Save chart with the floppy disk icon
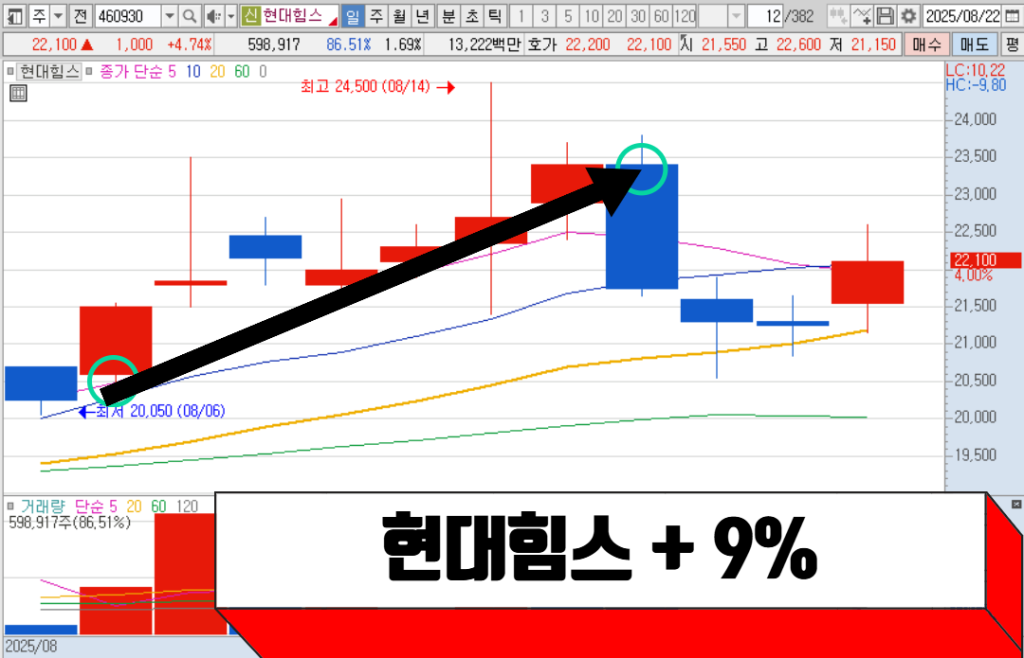 tap(885, 16)
